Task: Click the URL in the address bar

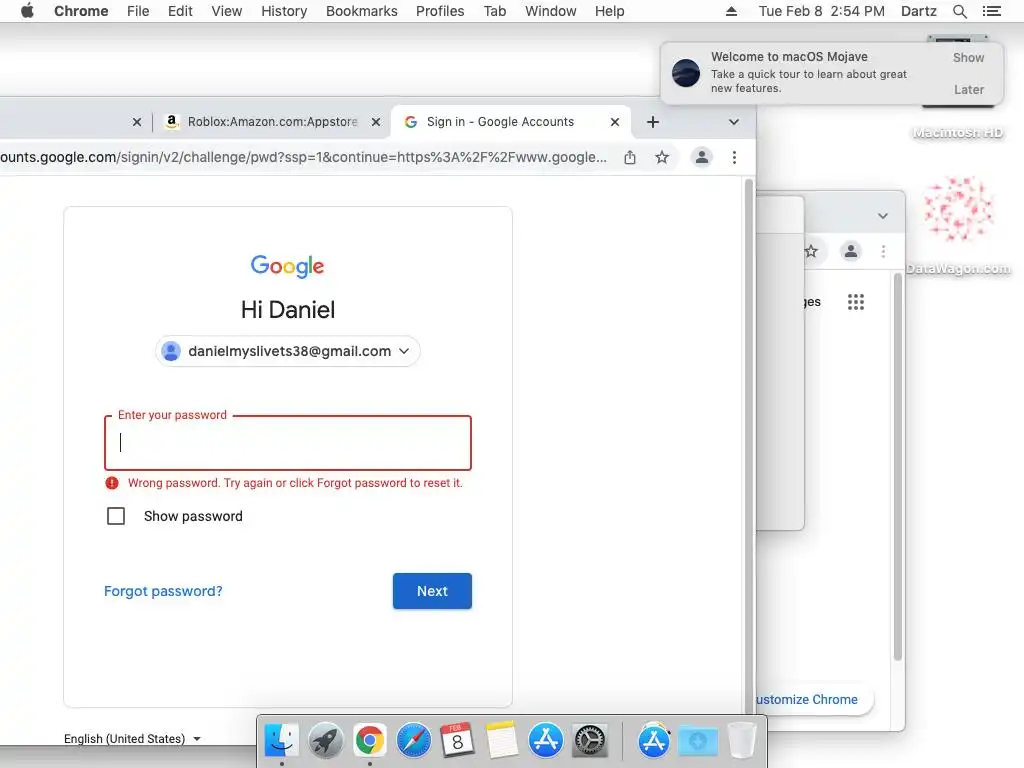Action: [304, 157]
